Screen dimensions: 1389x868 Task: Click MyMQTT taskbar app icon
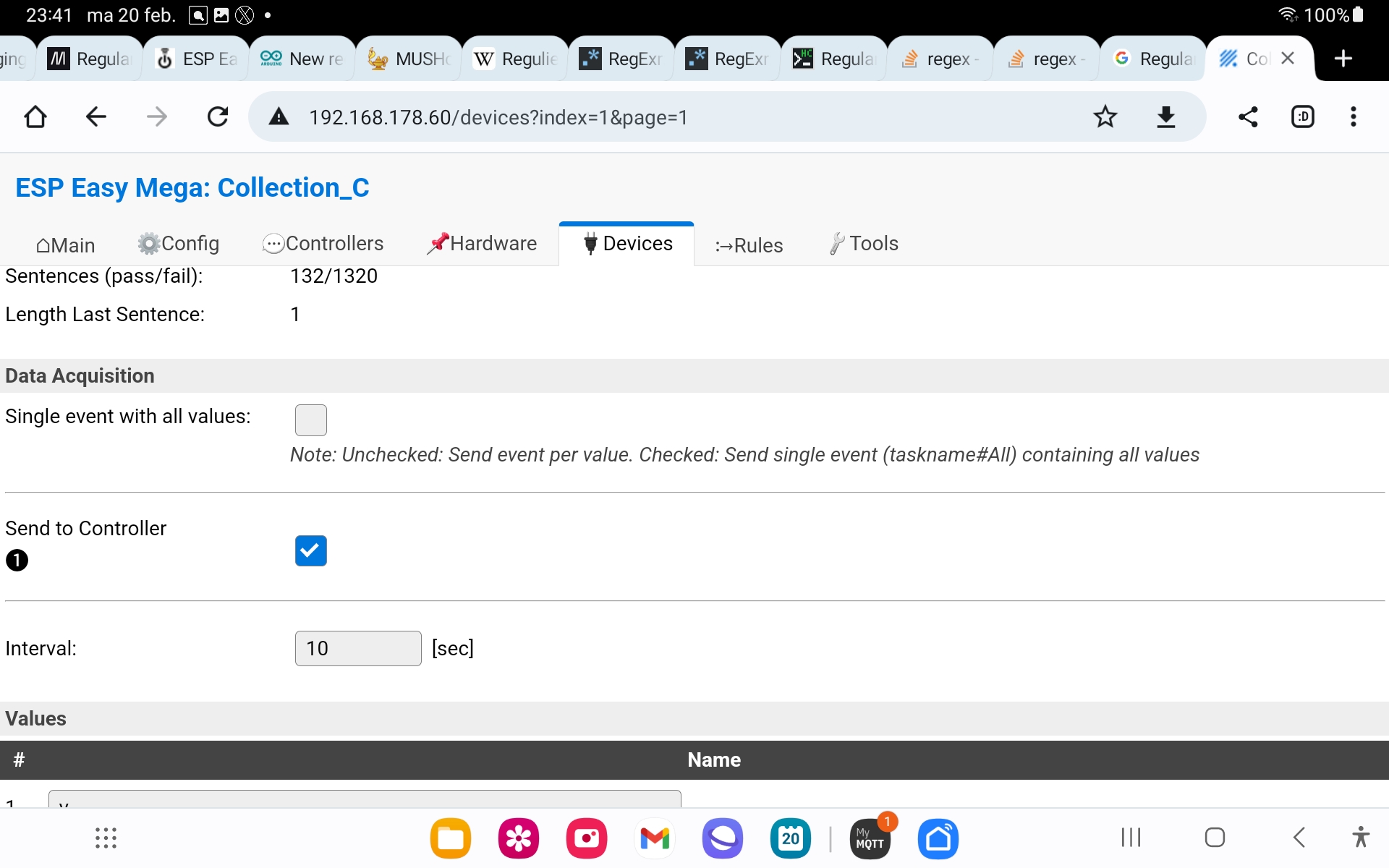click(x=868, y=838)
